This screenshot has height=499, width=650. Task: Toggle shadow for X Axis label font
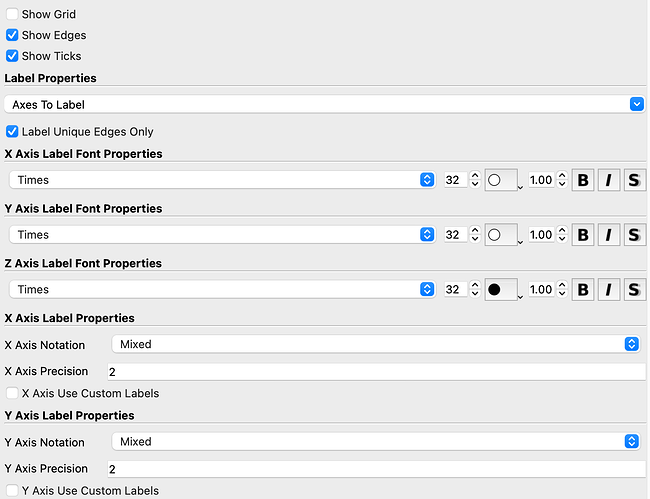coord(634,180)
